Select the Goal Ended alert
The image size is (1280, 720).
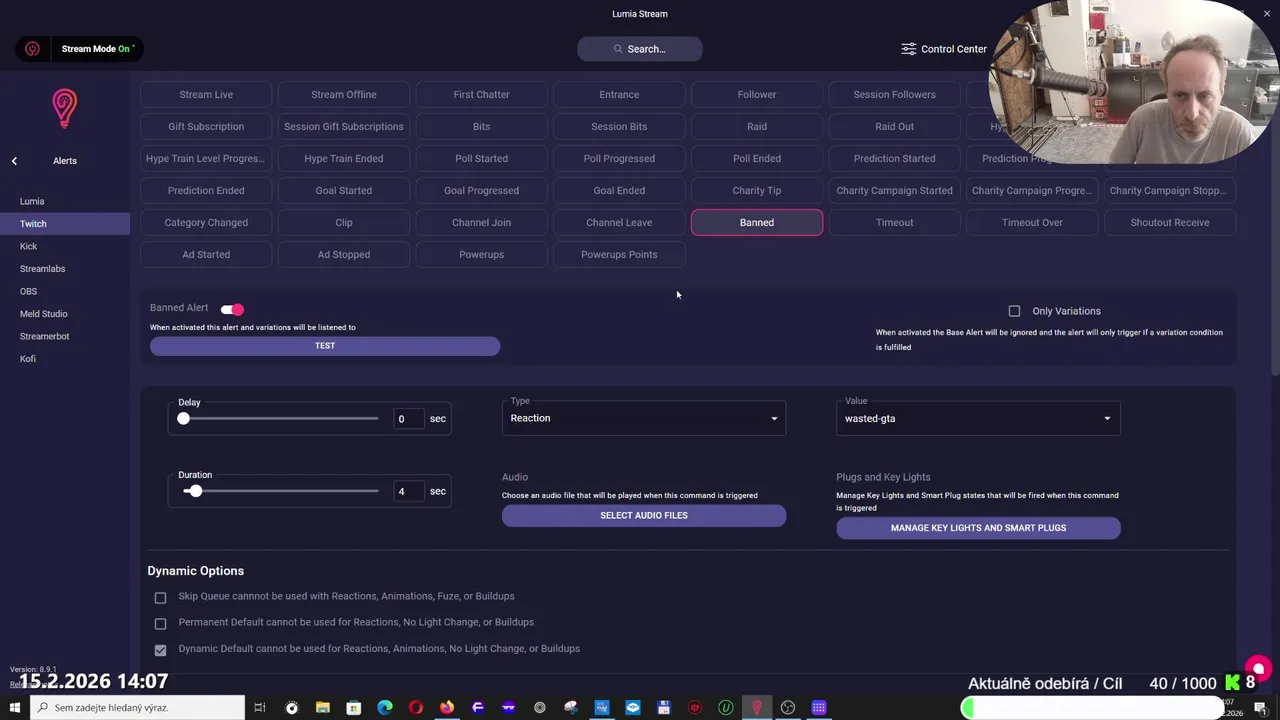click(619, 191)
